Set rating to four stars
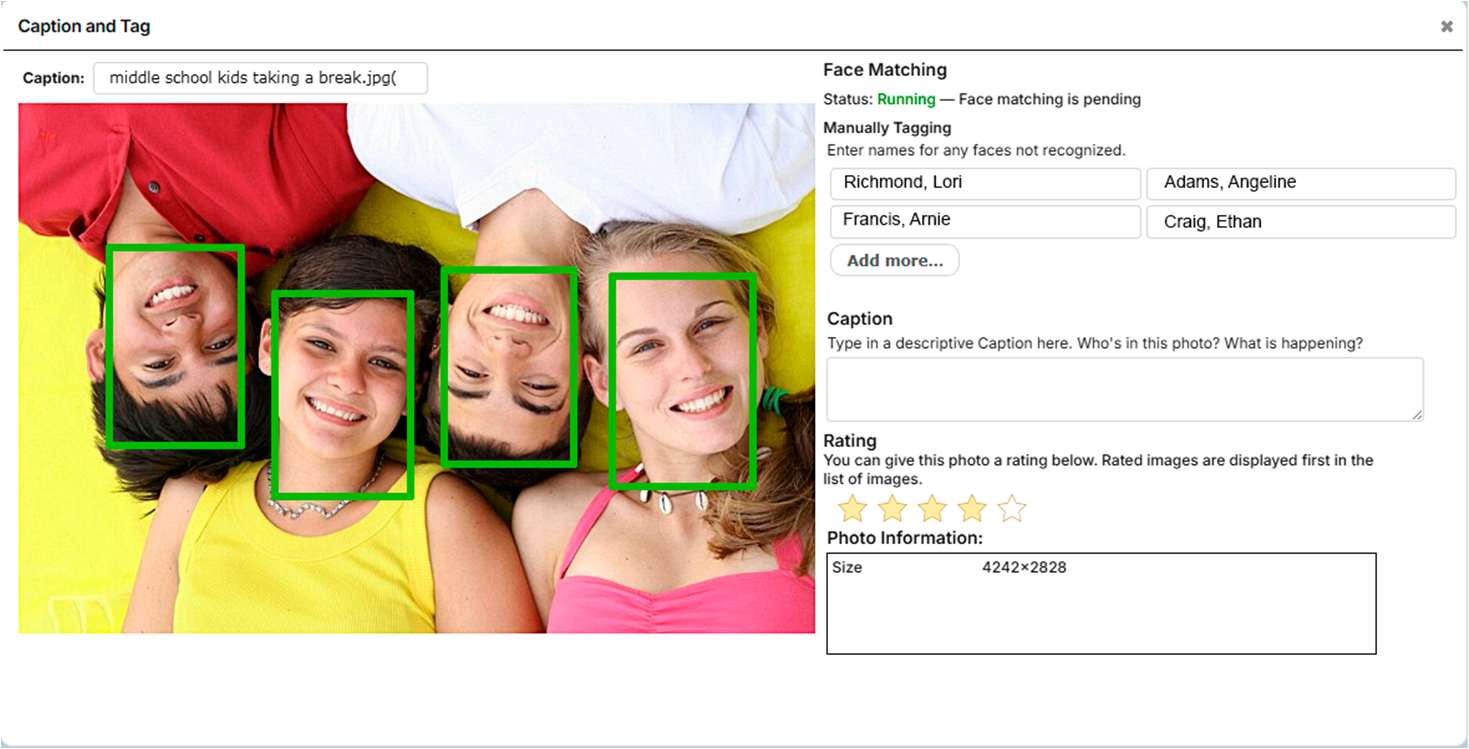1469x749 pixels. tap(972, 508)
